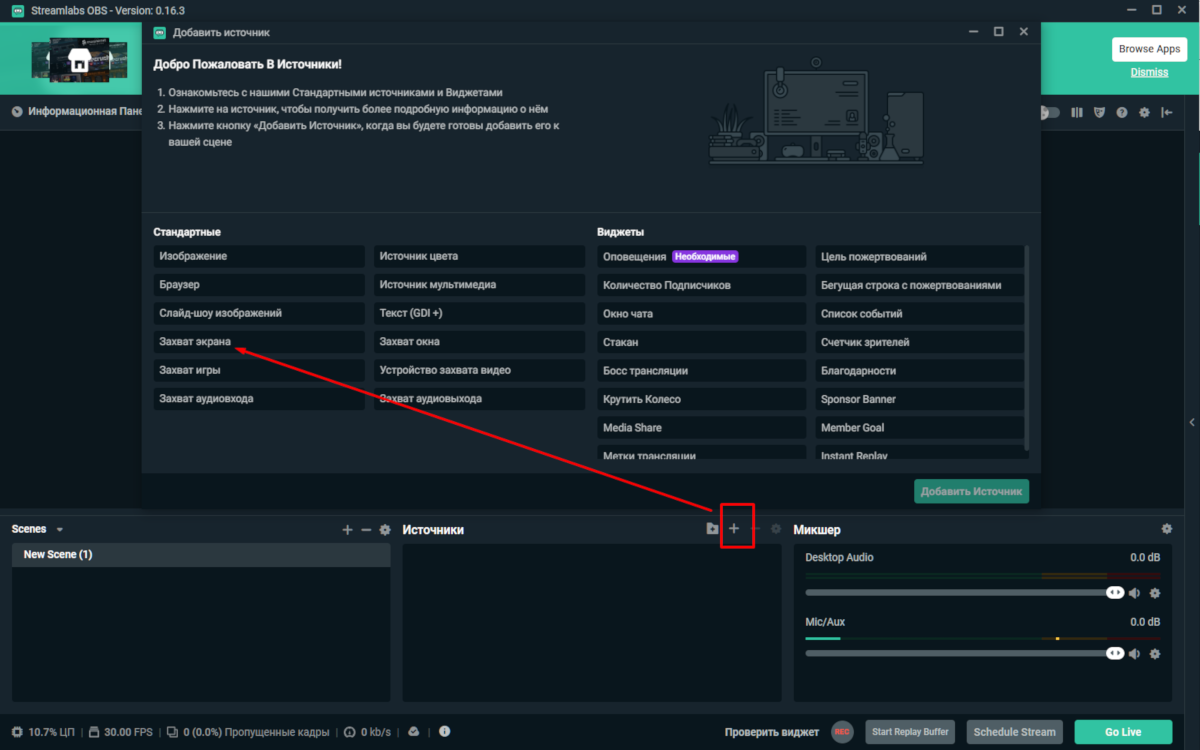Select Захват игры source type

[x=259, y=370]
